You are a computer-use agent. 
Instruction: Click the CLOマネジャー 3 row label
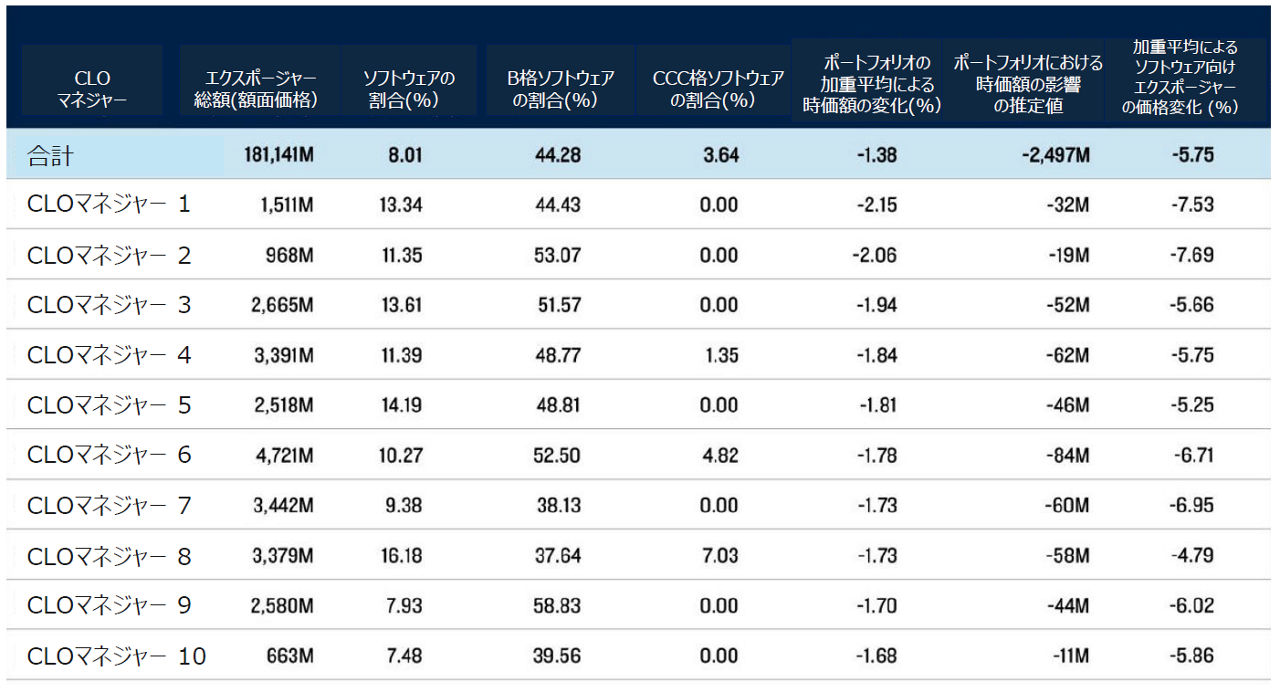(108, 305)
